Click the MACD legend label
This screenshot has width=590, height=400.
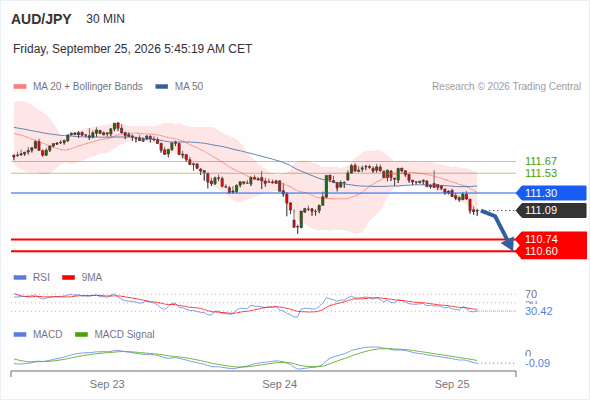48,335
